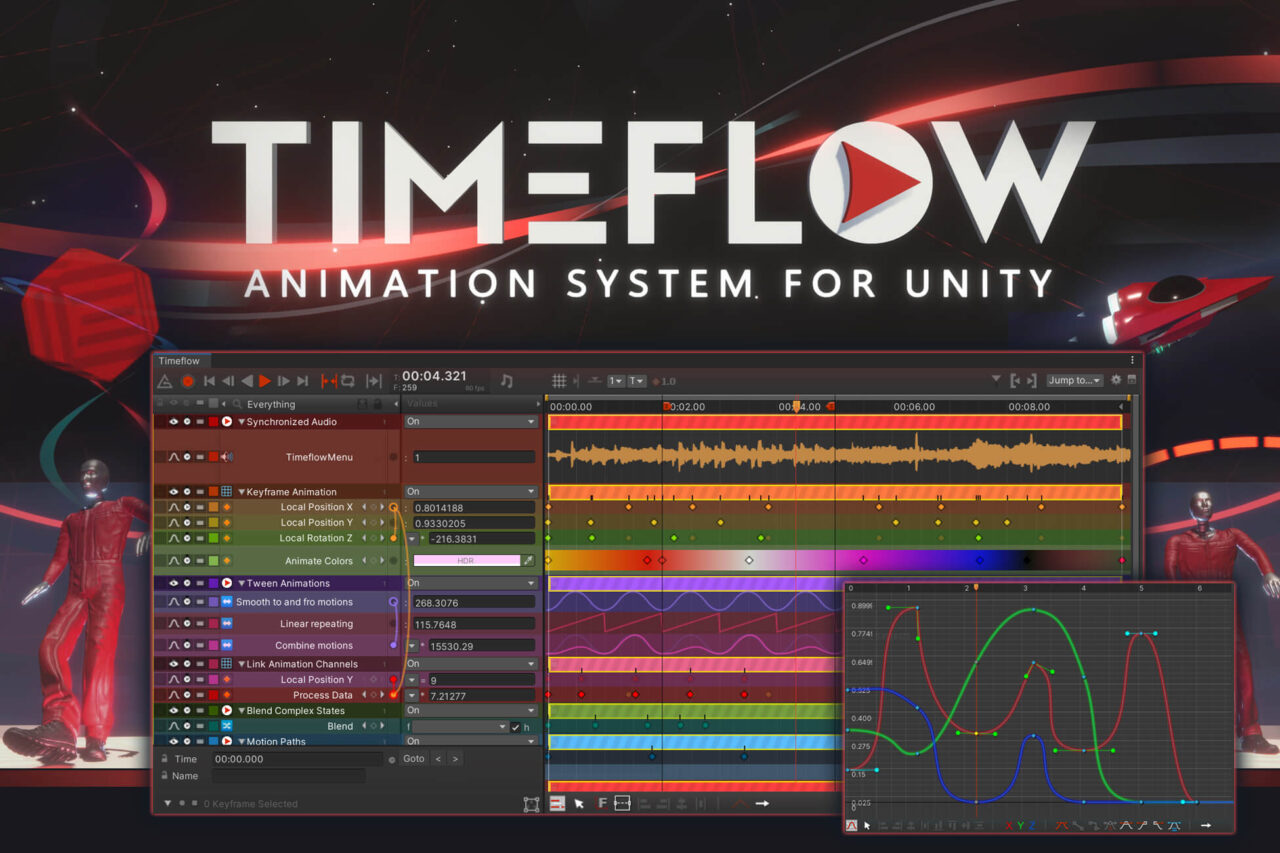
Task: Select the Timeflow tab
Action: (x=179, y=361)
